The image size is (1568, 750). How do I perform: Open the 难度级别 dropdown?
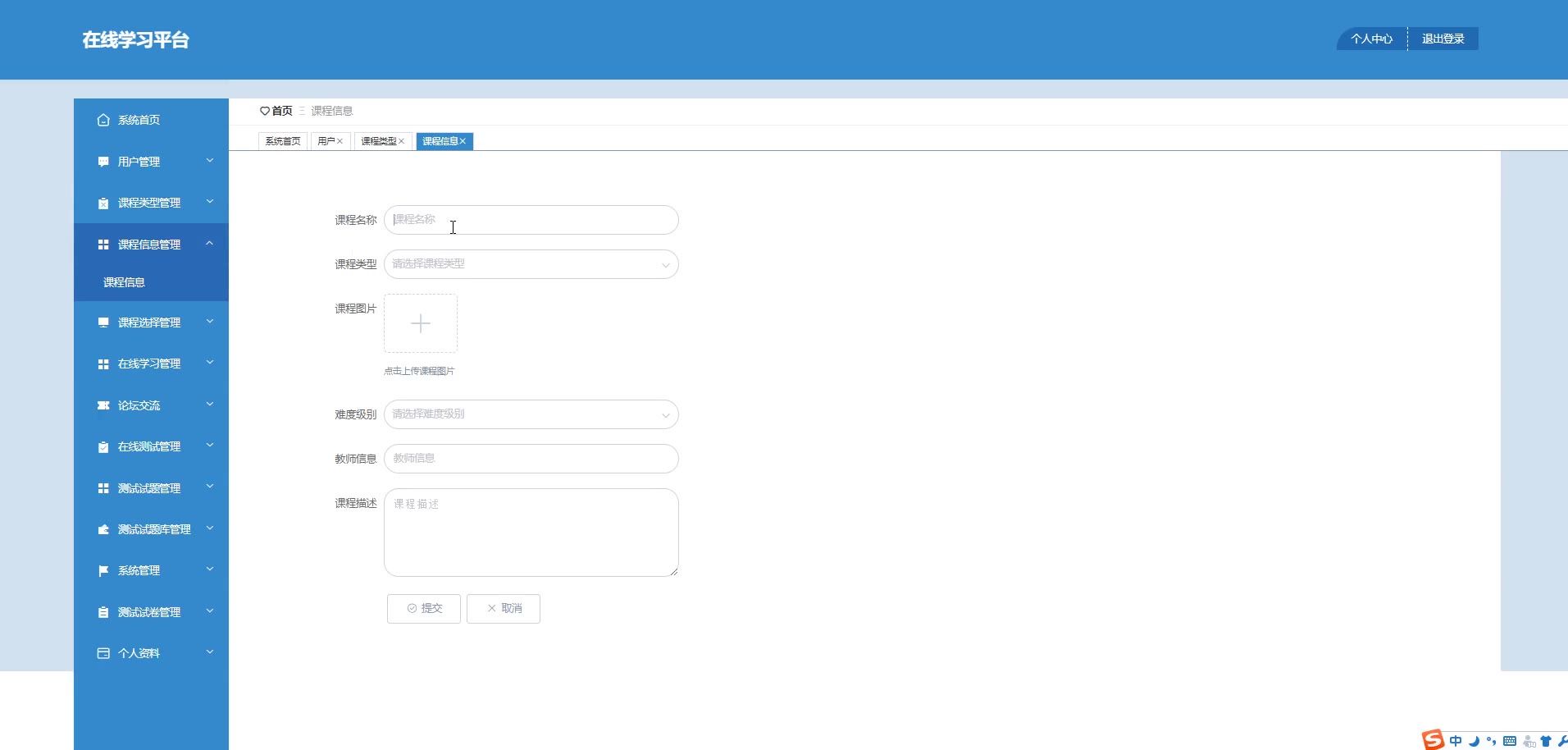pos(531,414)
